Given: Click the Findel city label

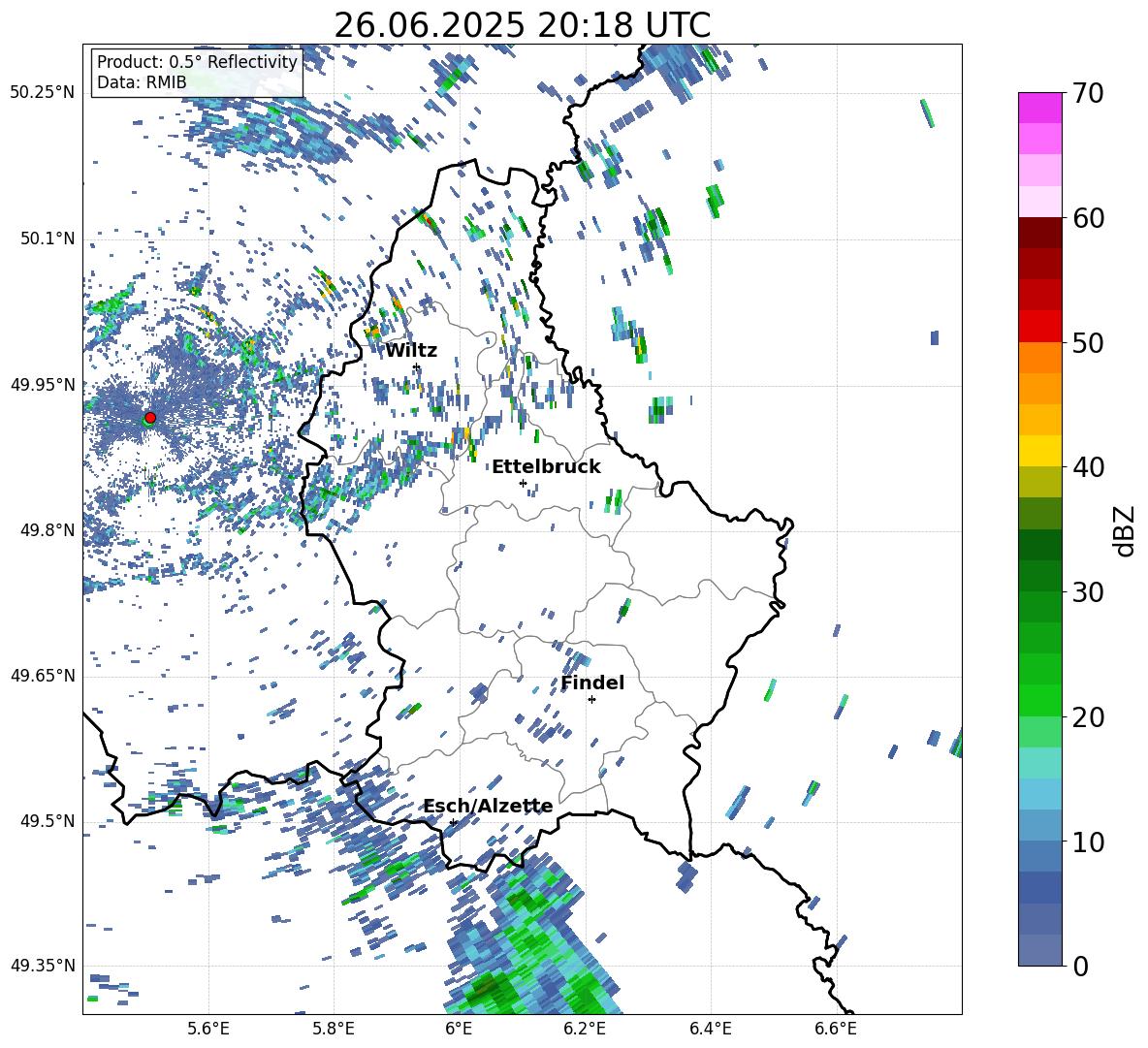Looking at the screenshot, I should point(593,683).
